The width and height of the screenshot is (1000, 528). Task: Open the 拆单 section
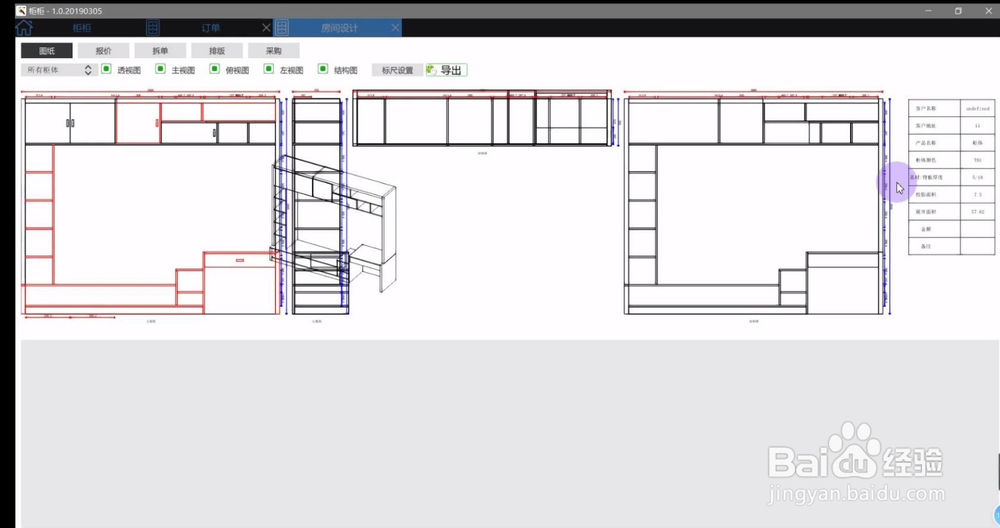(160, 51)
